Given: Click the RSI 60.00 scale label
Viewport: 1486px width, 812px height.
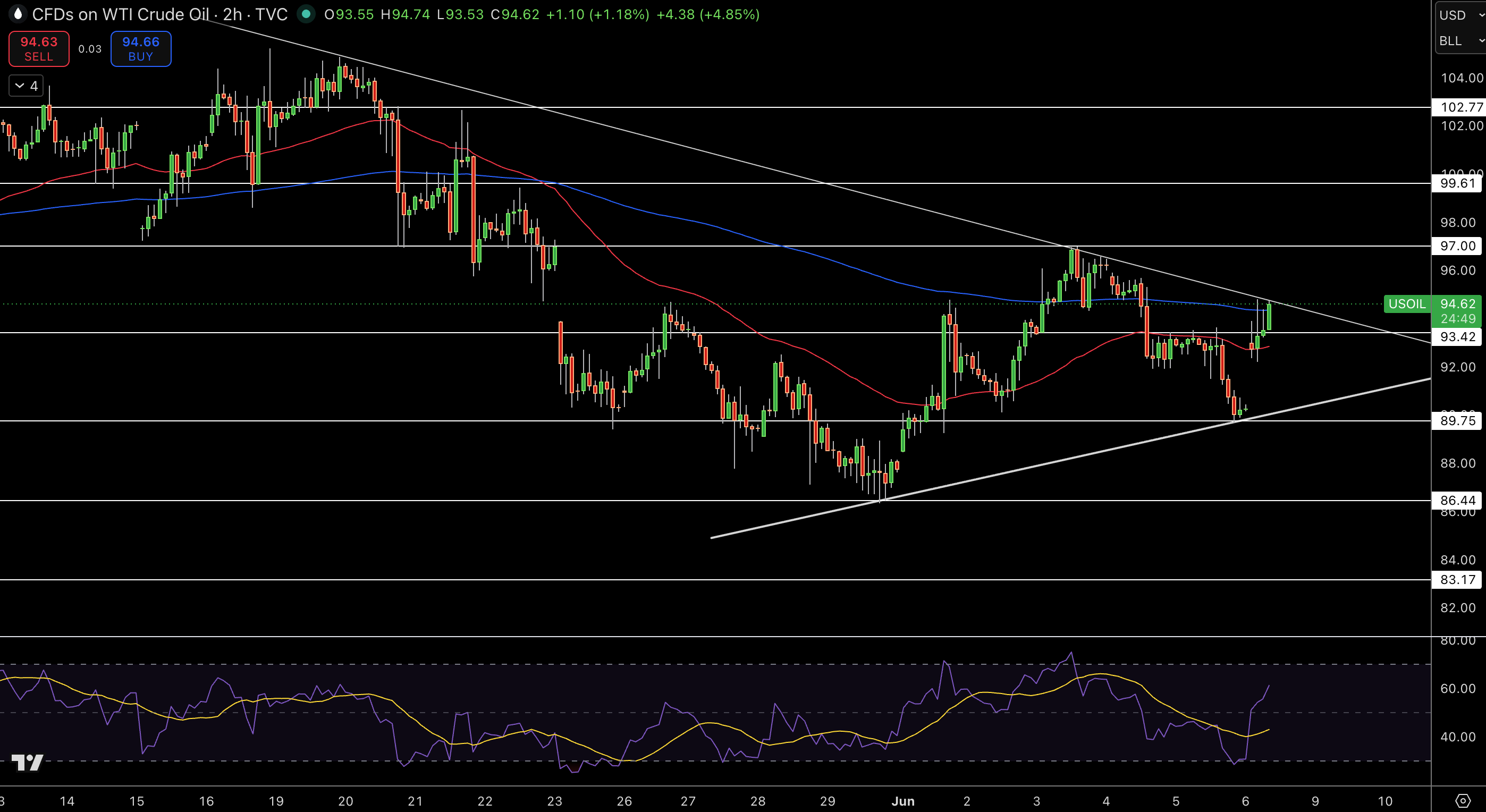Looking at the screenshot, I should coord(1457,689).
